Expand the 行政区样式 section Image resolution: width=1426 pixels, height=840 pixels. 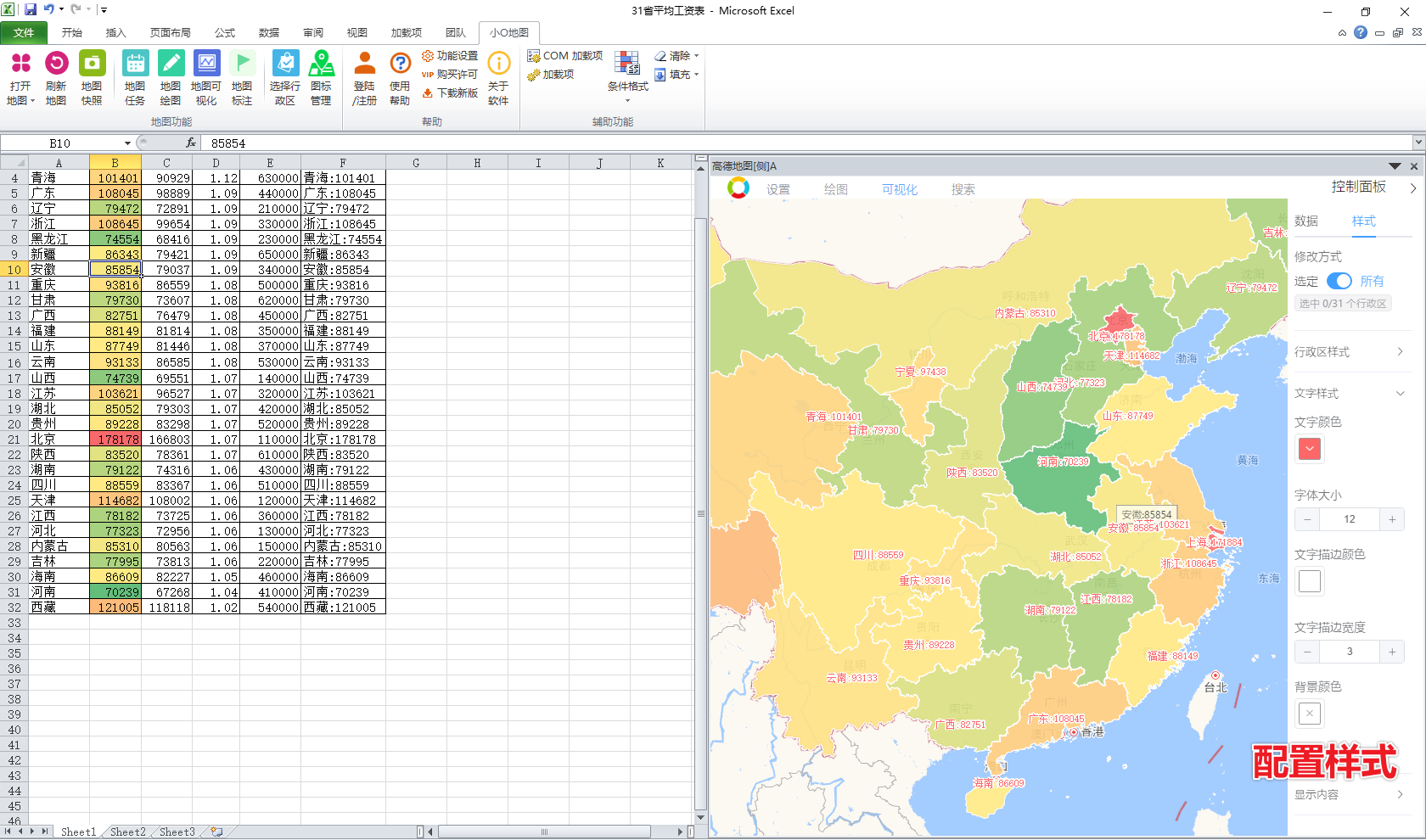point(1350,352)
